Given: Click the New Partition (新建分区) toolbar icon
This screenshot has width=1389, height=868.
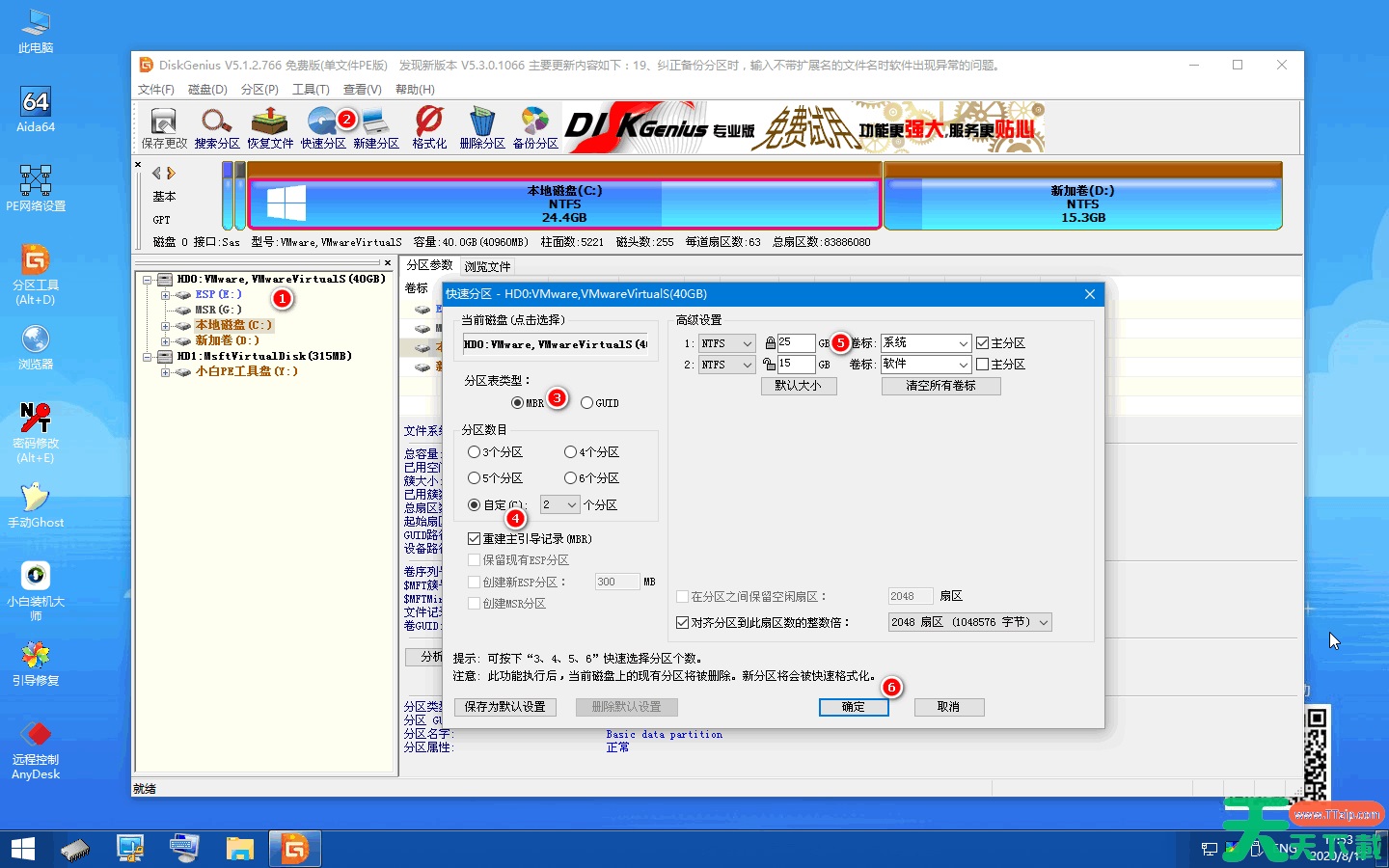Looking at the screenshot, I should [x=376, y=127].
